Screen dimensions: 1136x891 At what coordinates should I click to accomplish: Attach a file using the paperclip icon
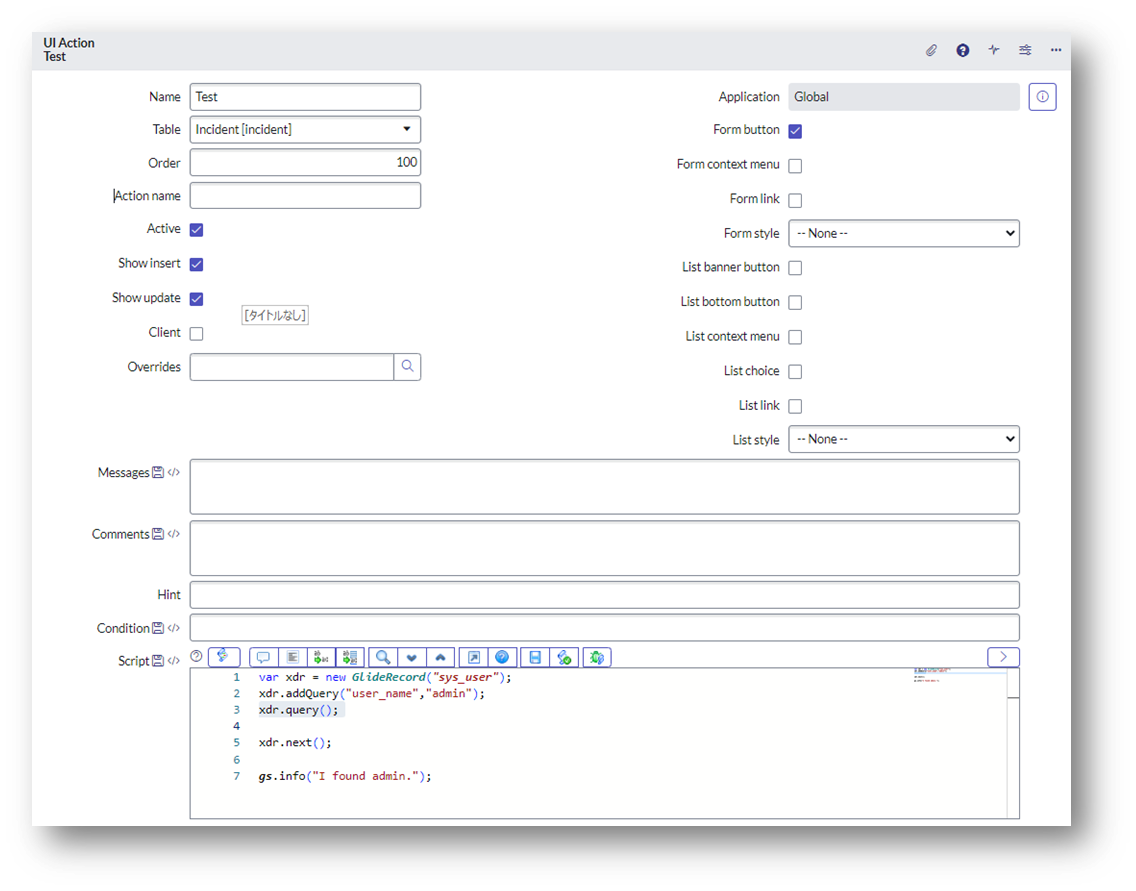tap(931, 50)
